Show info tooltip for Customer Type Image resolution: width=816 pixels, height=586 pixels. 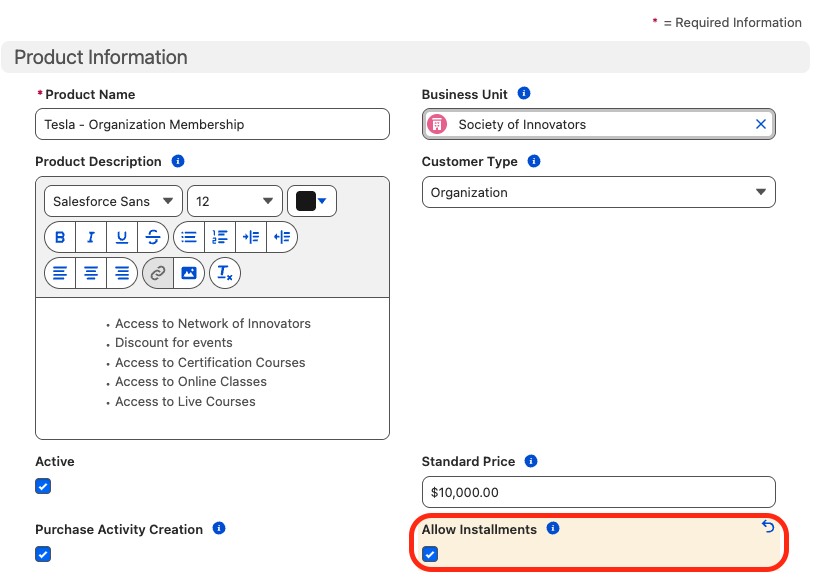tap(534, 161)
